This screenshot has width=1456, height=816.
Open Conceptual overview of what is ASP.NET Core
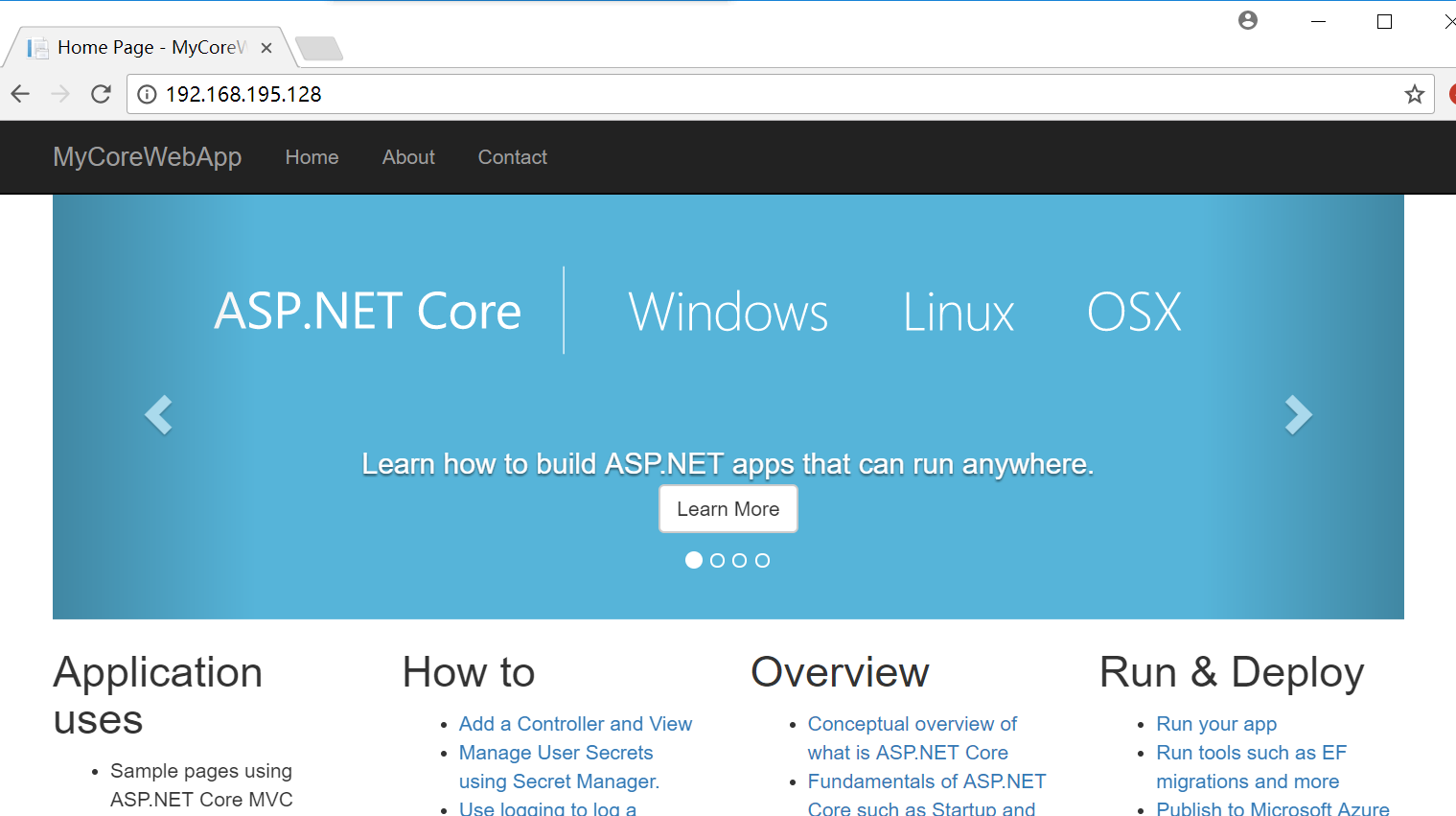[x=912, y=738]
